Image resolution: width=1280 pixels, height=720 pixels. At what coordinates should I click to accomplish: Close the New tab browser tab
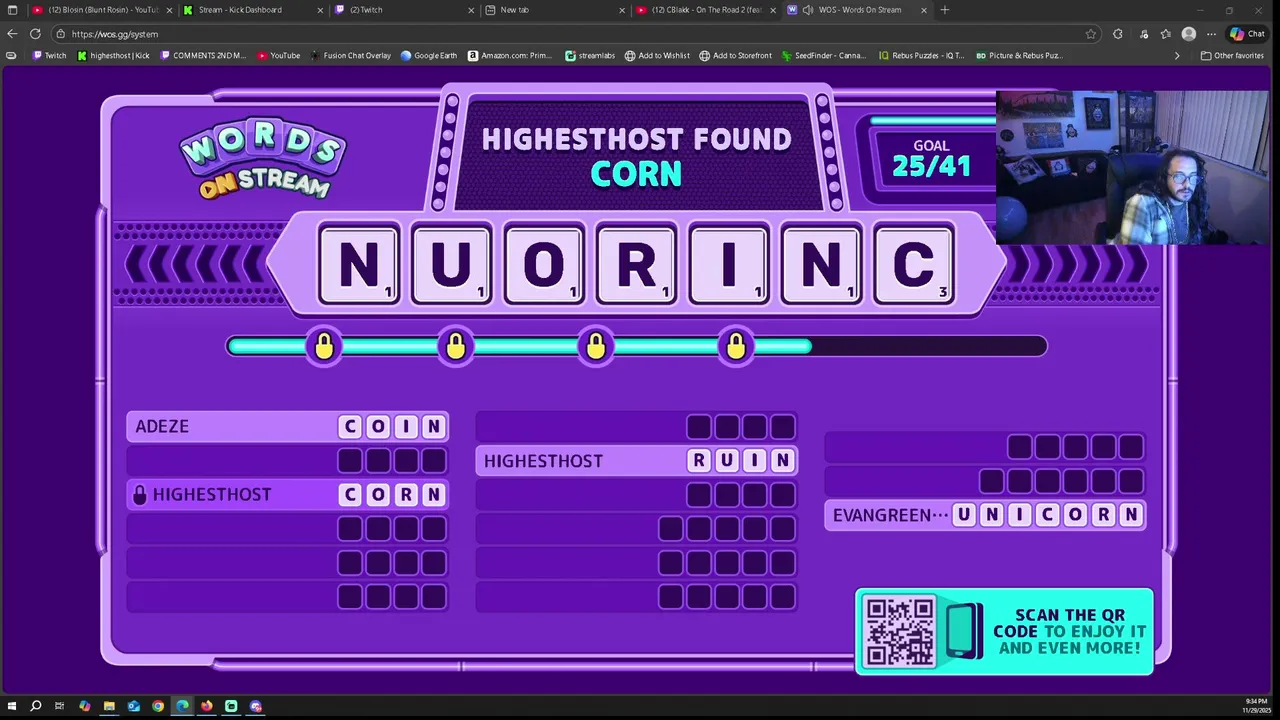[x=622, y=10]
